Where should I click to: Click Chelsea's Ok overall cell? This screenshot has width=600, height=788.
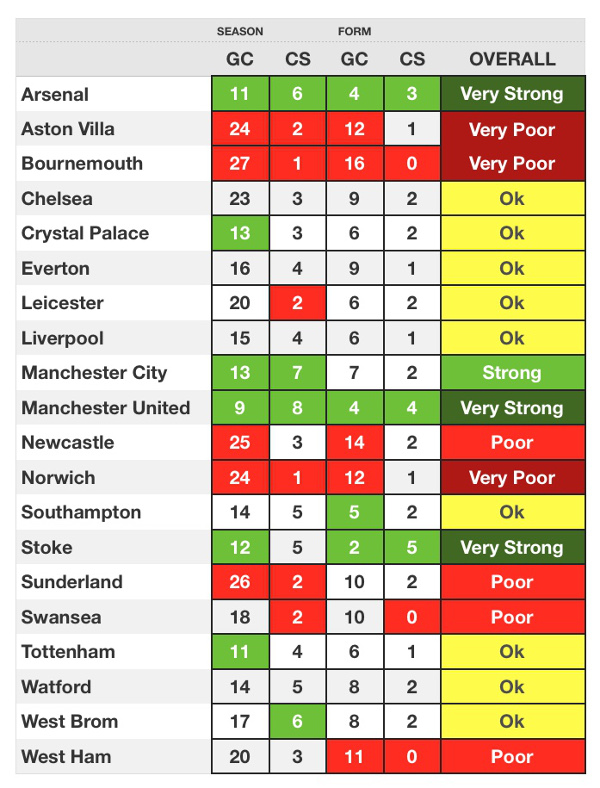coord(513,199)
